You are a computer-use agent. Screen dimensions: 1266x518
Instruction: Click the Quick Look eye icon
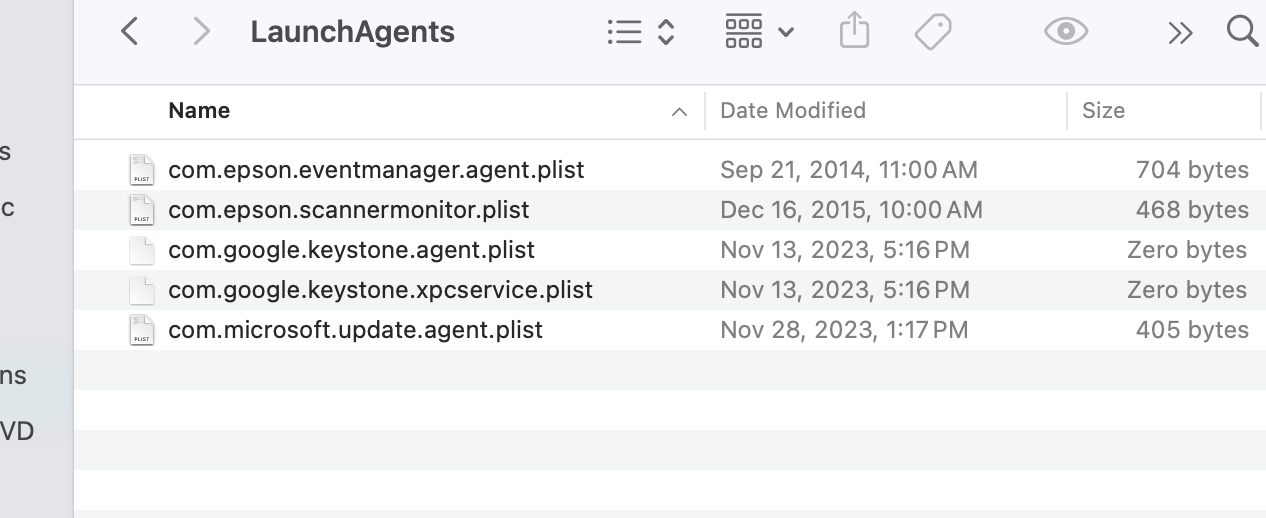click(x=1065, y=32)
